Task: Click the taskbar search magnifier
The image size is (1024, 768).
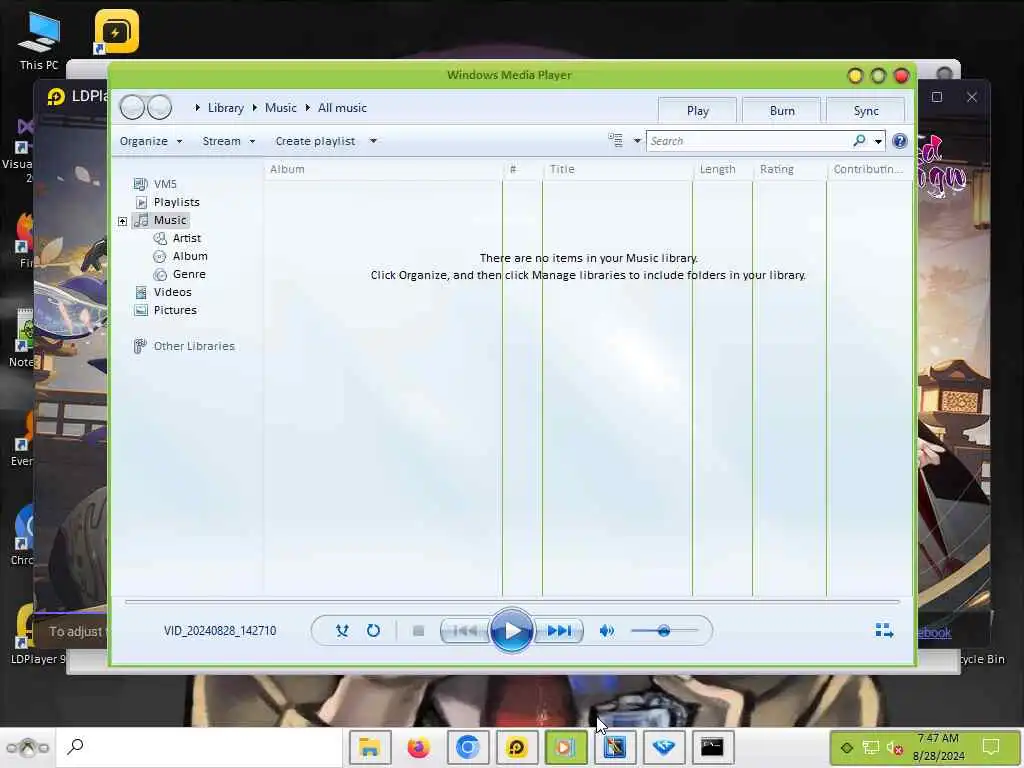Action: click(x=75, y=746)
